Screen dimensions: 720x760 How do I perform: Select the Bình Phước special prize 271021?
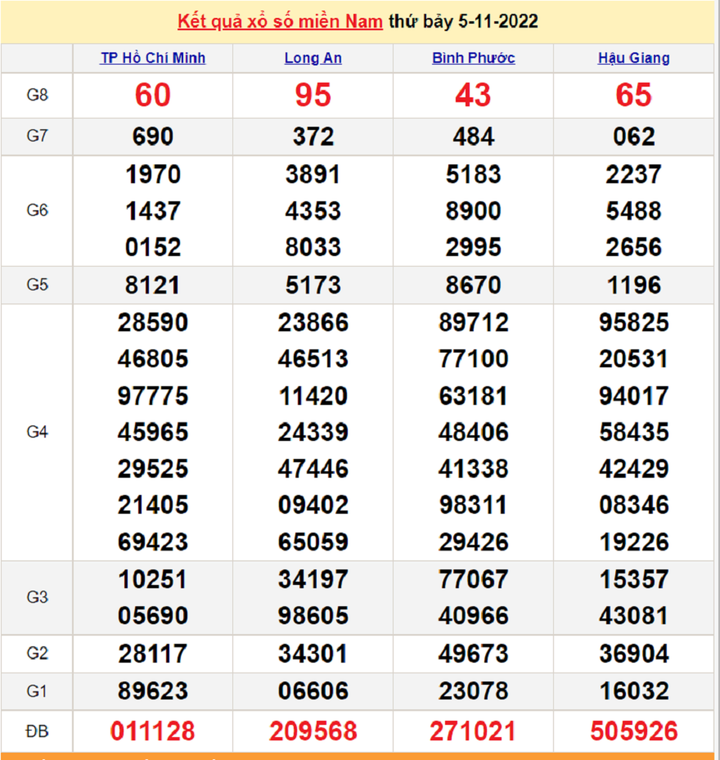click(473, 731)
